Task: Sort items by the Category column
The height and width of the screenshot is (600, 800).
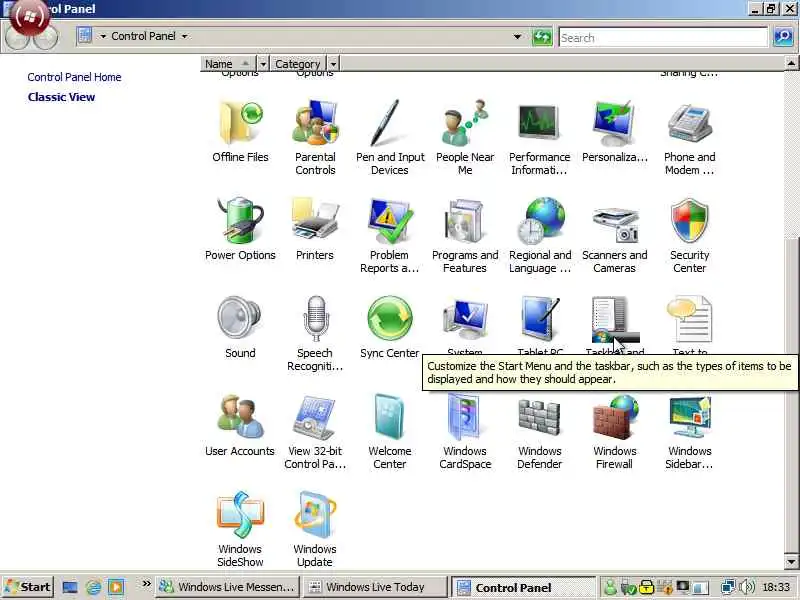Action: (297, 64)
